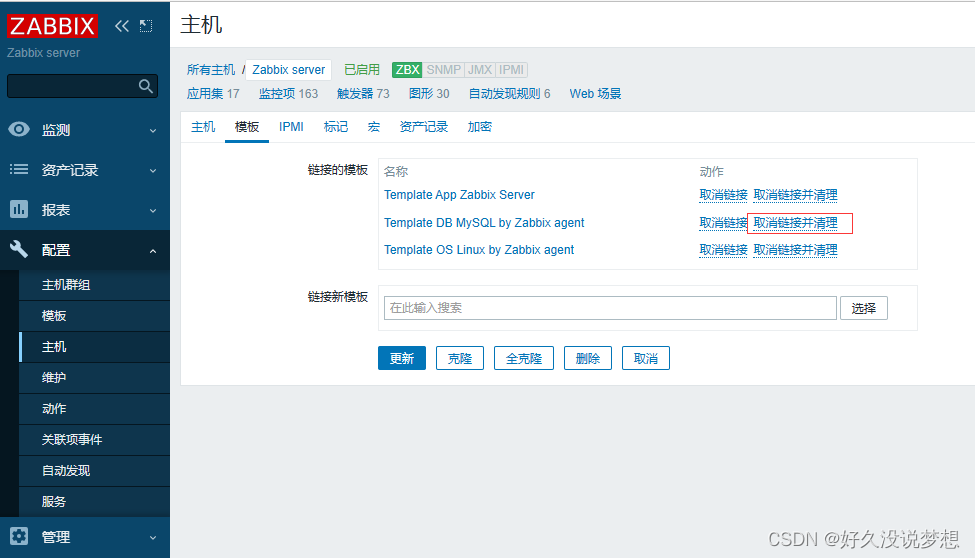Click 取消链接并清理 for Template DB MySQL
The image size is (975, 558).
pos(795,223)
